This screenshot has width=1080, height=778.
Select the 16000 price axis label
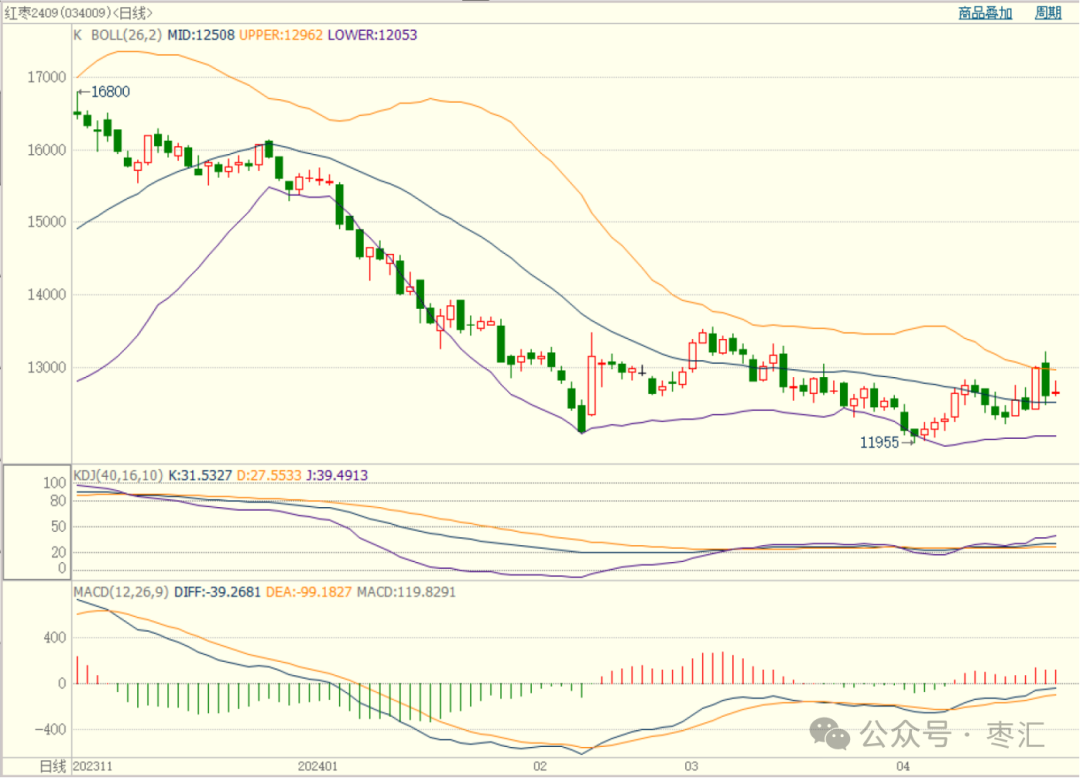pos(47,150)
